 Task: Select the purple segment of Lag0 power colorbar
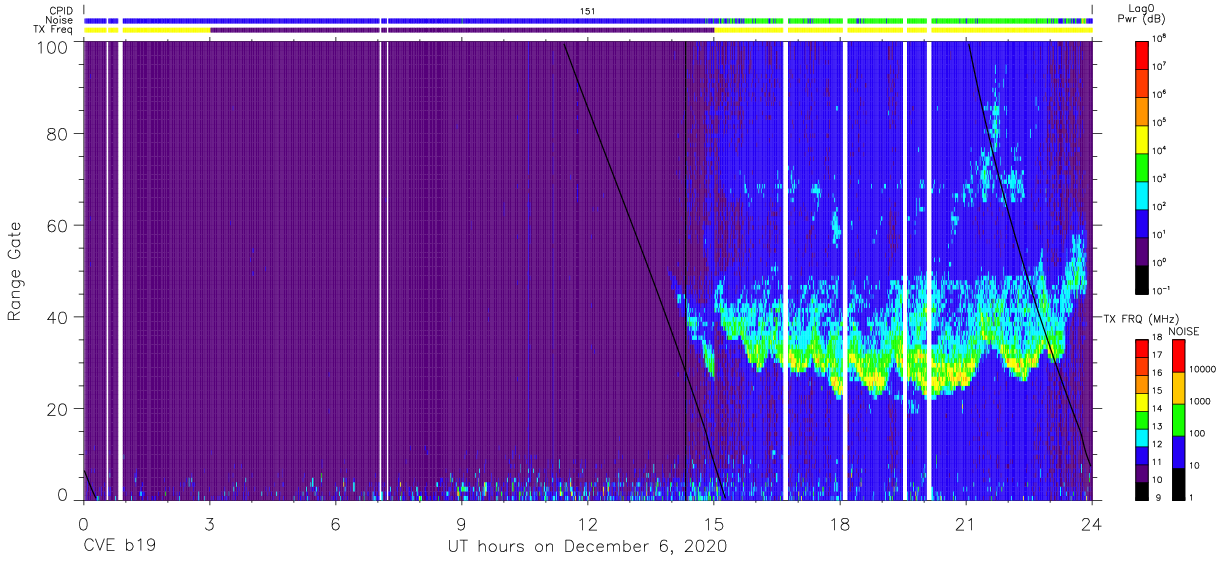click(x=1142, y=254)
